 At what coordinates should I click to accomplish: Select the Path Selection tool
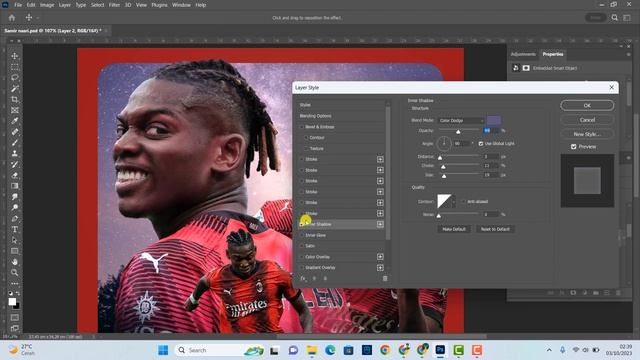[x=15, y=240]
